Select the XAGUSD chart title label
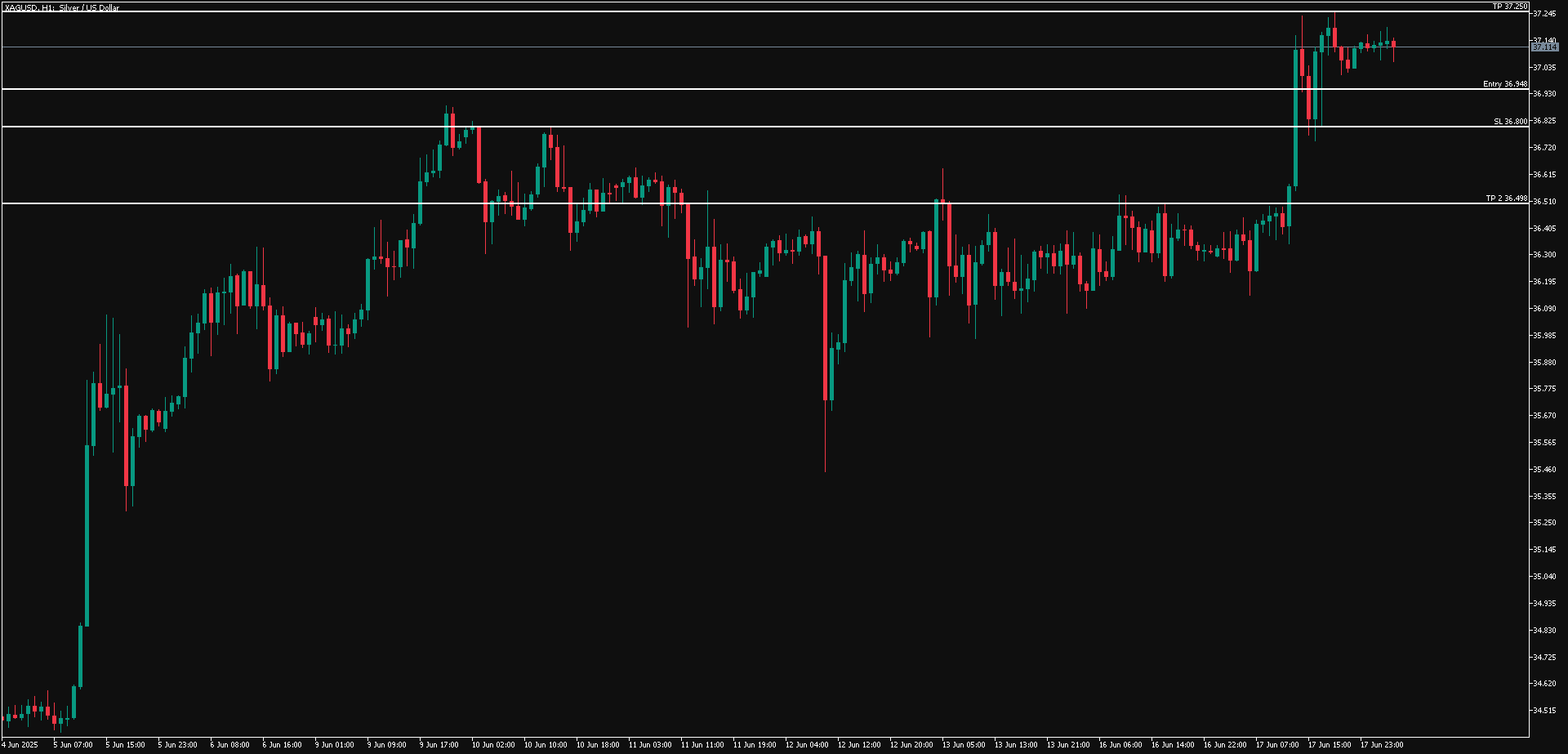 [x=60, y=8]
